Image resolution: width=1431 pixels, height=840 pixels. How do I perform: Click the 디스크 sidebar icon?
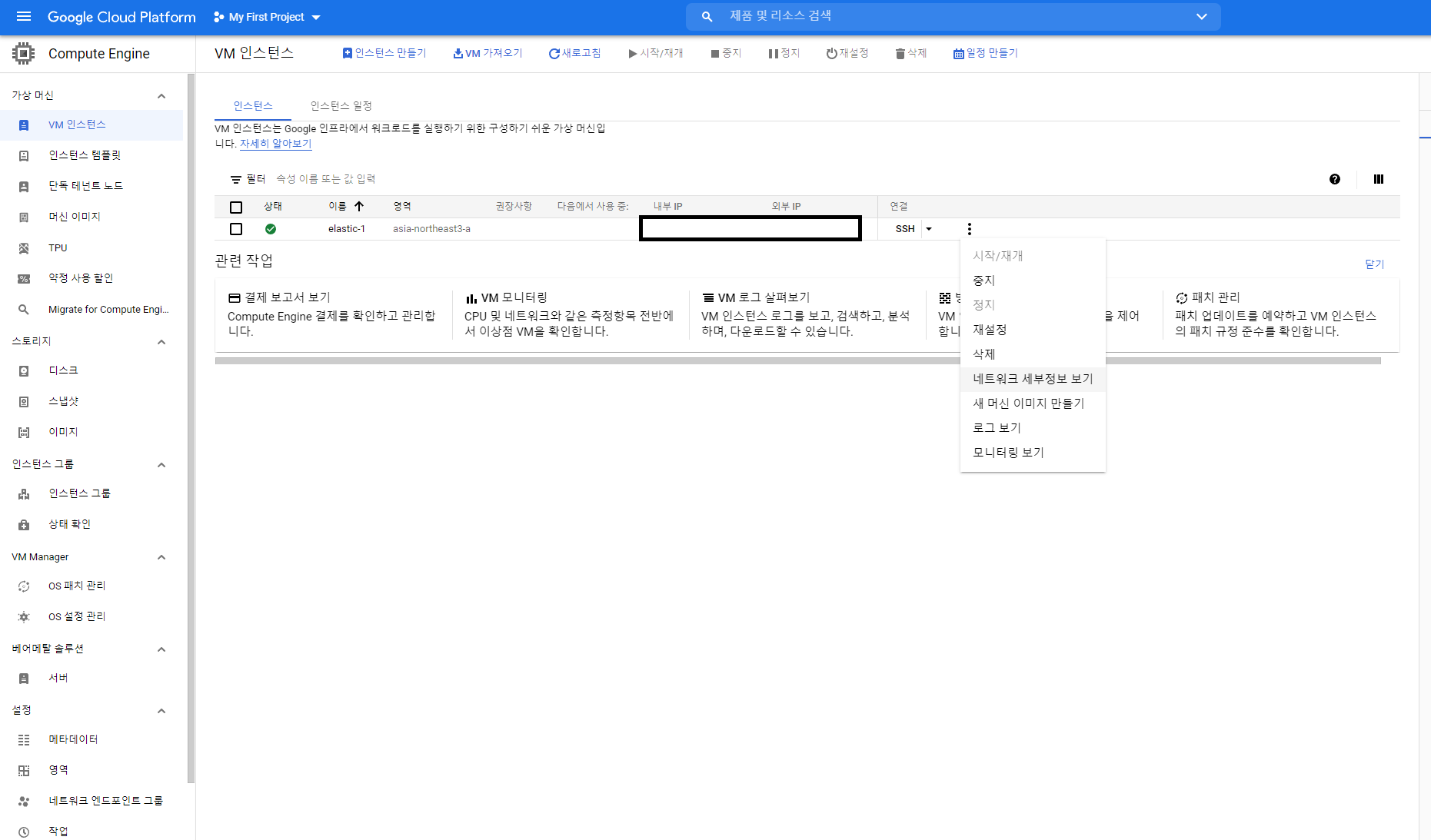(24, 371)
